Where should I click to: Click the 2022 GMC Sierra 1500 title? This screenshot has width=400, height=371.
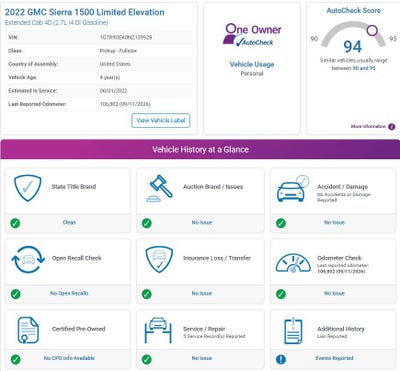click(x=85, y=12)
